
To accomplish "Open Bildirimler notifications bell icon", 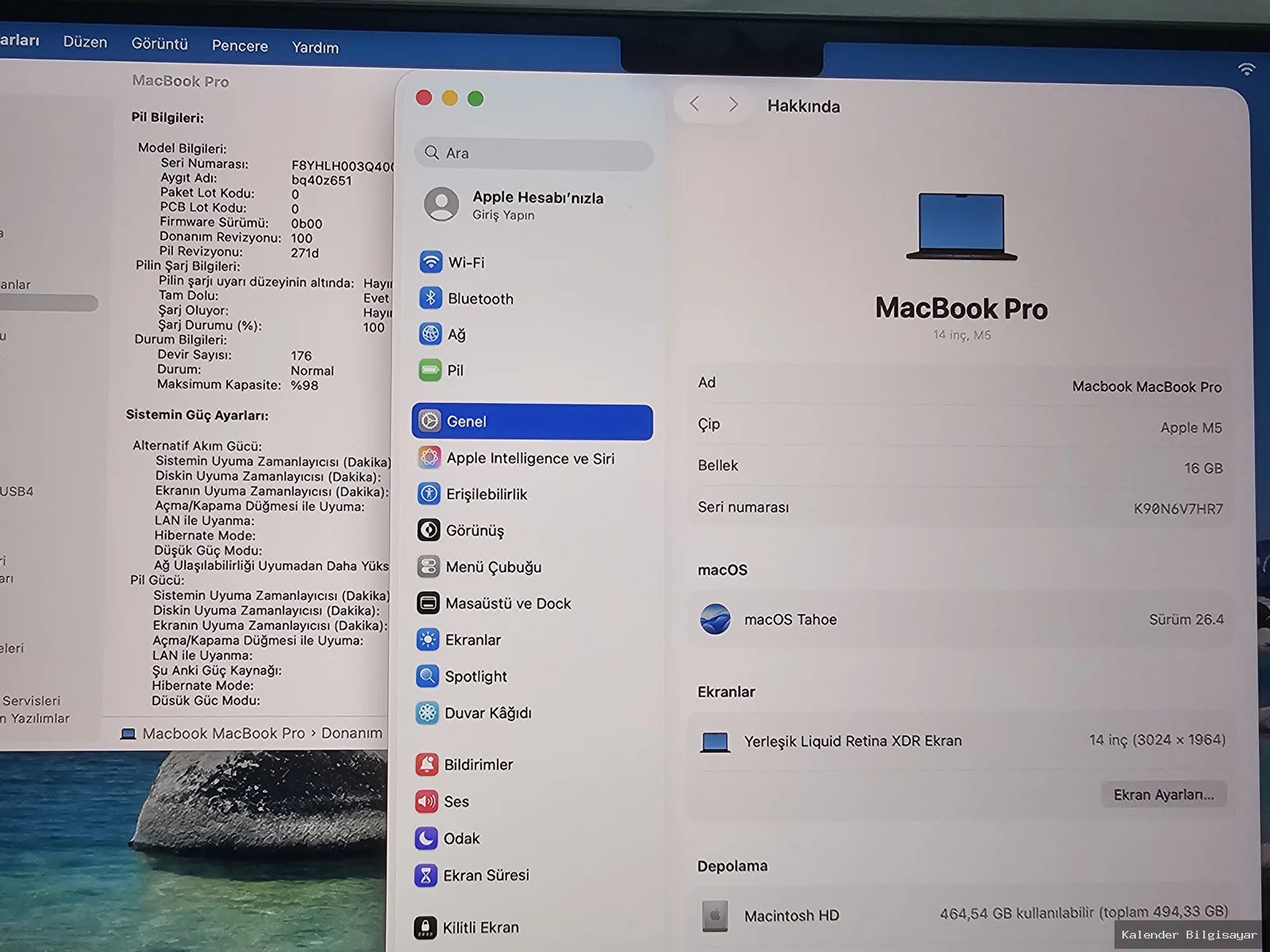I will (426, 764).
